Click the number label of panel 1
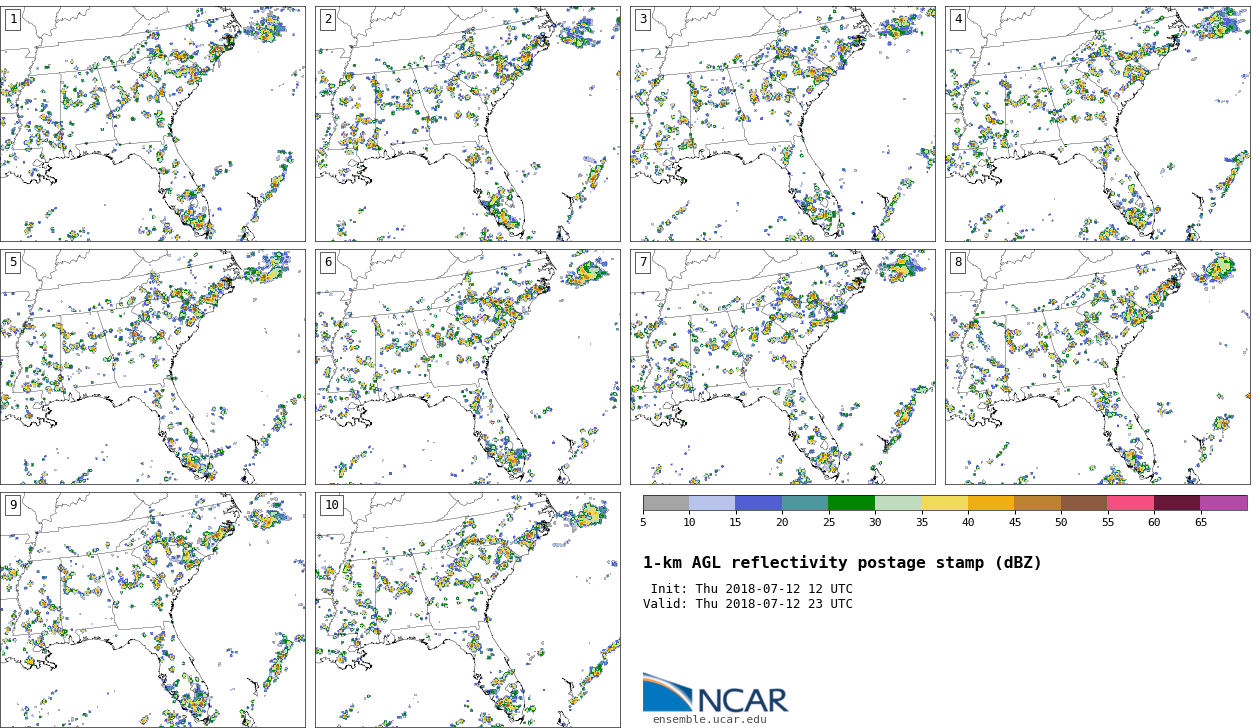Viewport: 1260px width, 728px height. (13, 19)
